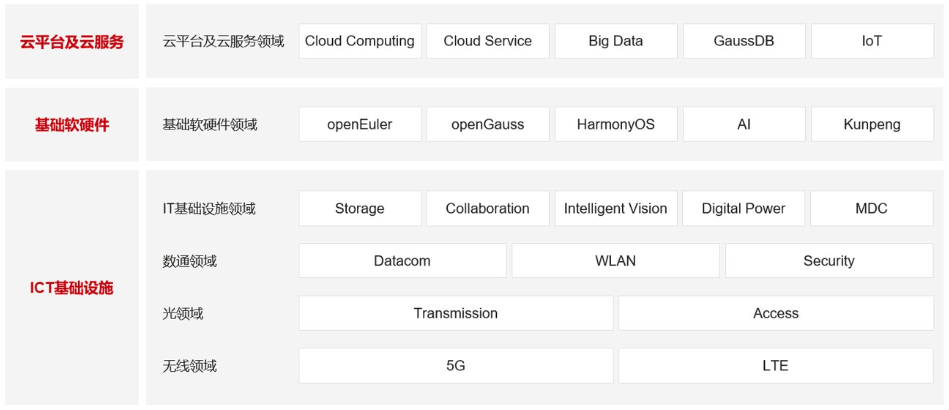Open the Security box

point(829,261)
